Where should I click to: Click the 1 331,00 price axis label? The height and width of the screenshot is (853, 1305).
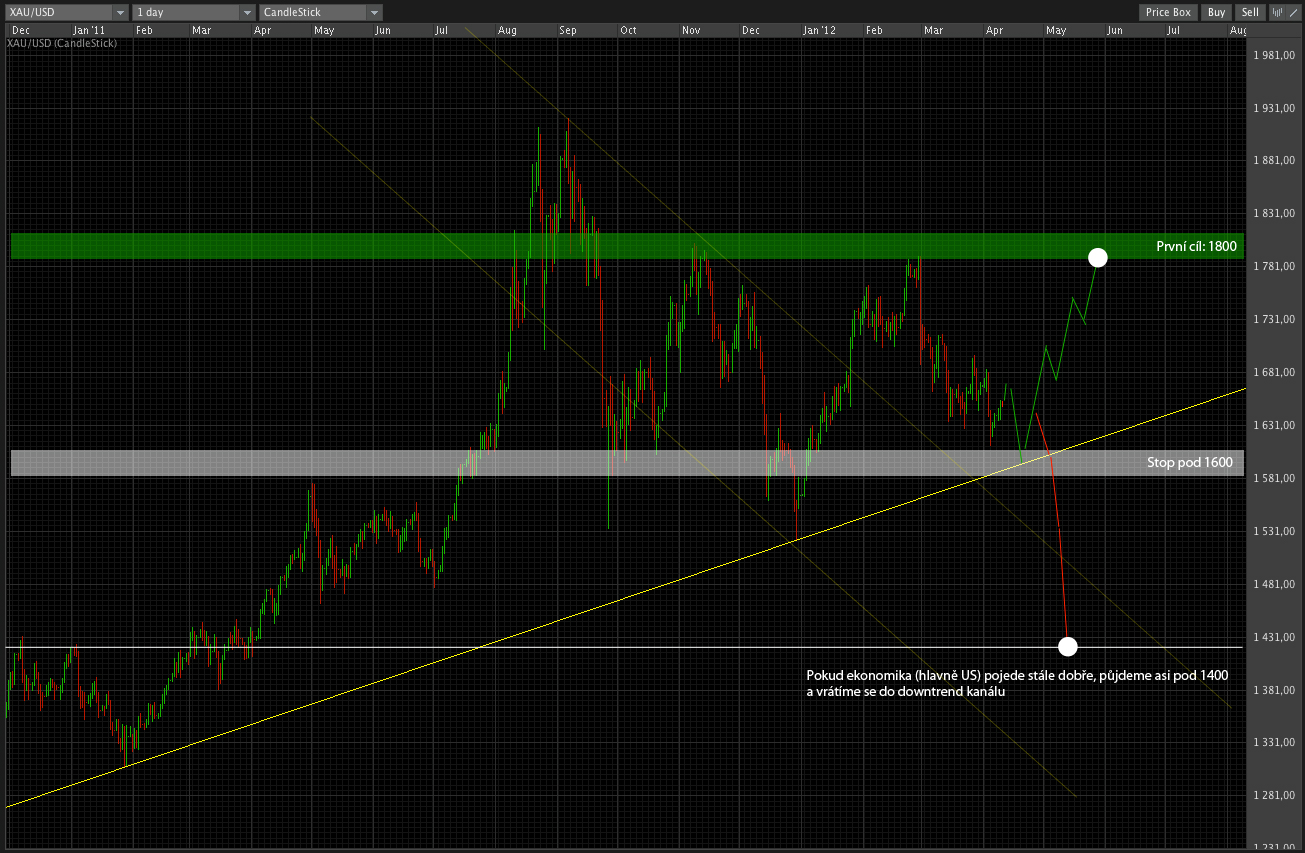click(x=1274, y=742)
